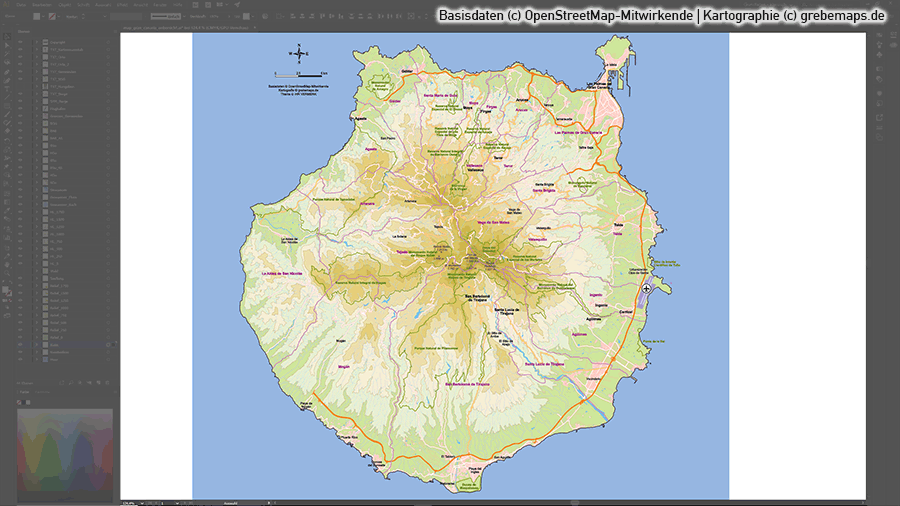
Task: Open the top icon in the right panel dock
Action: tap(879, 35)
